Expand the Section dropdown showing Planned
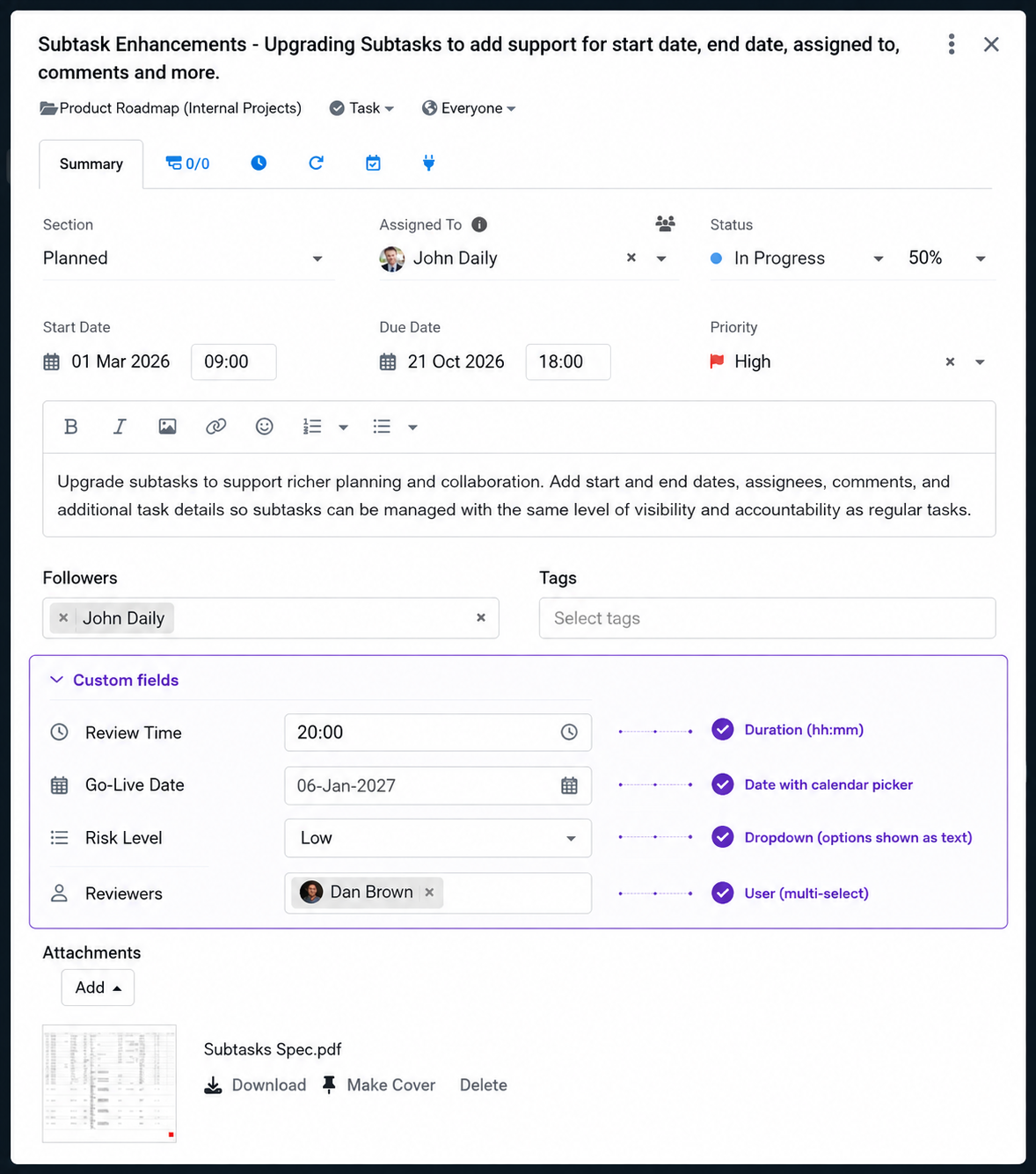Screen dimensions: 1036x1174 188,259
